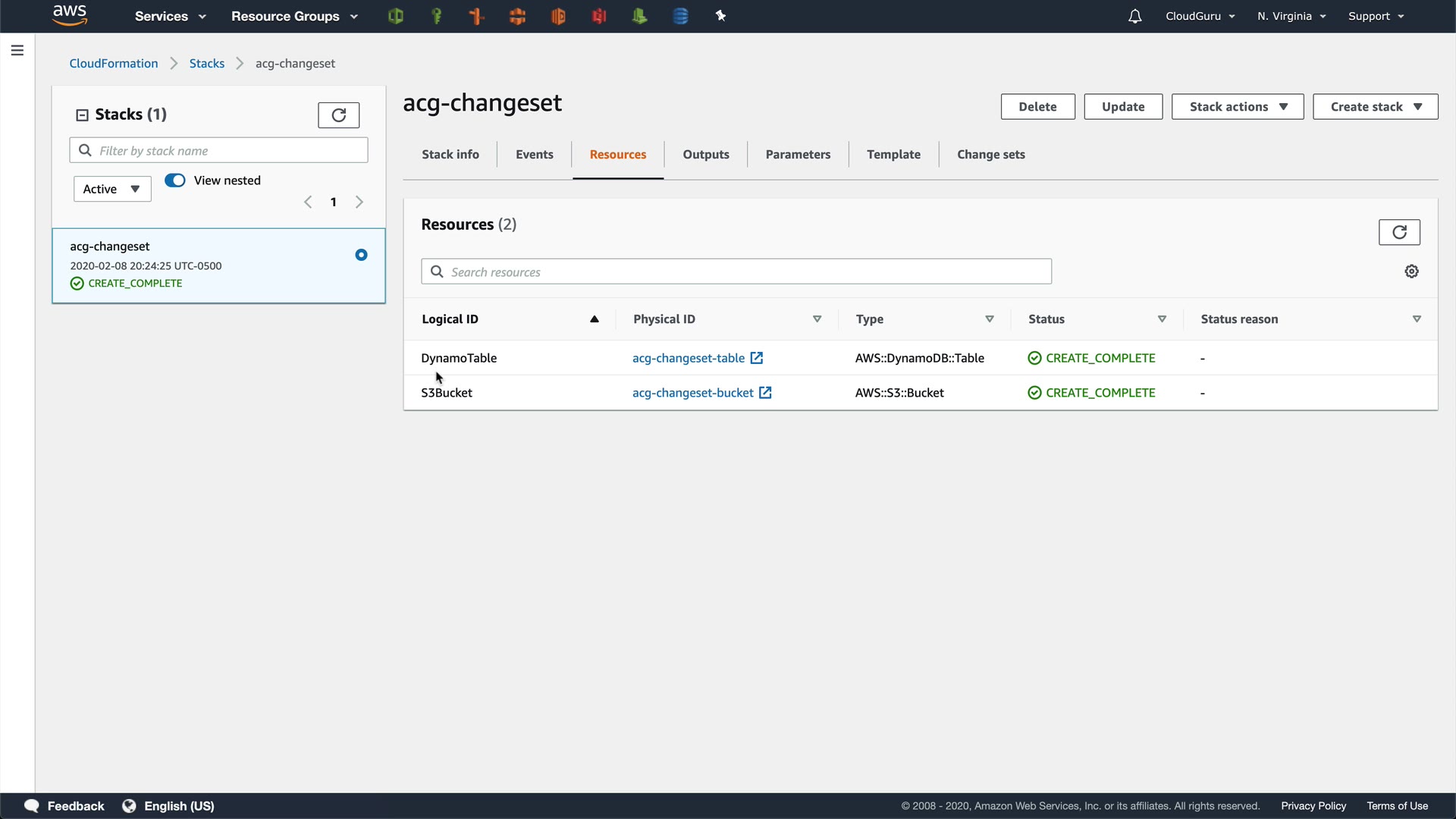
Task: Open external link icon for acg-changeset-table
Action: click(x=757, y=358)
